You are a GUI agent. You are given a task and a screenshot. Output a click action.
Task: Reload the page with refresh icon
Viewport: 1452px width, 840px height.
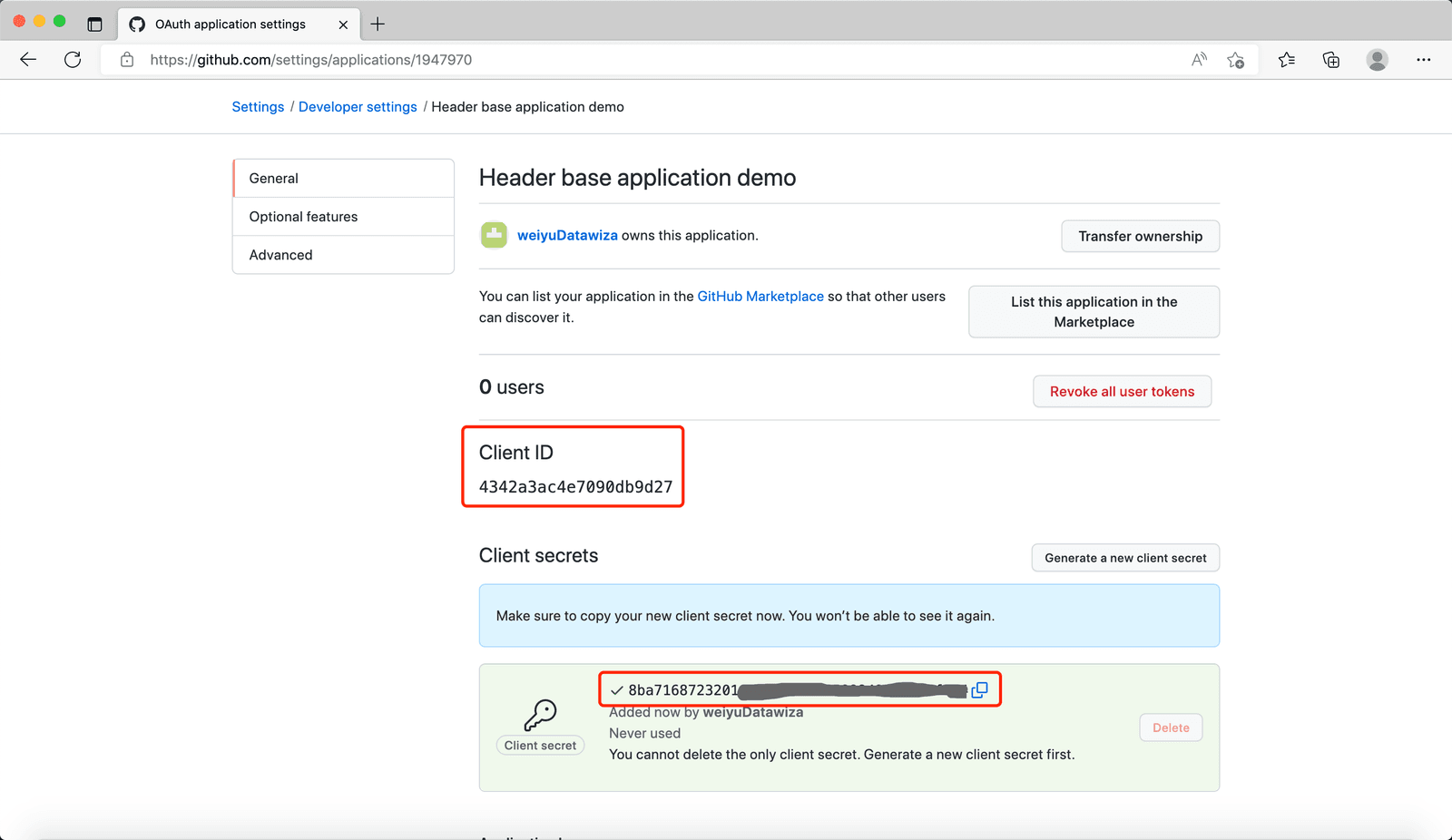tap(73, 60)
